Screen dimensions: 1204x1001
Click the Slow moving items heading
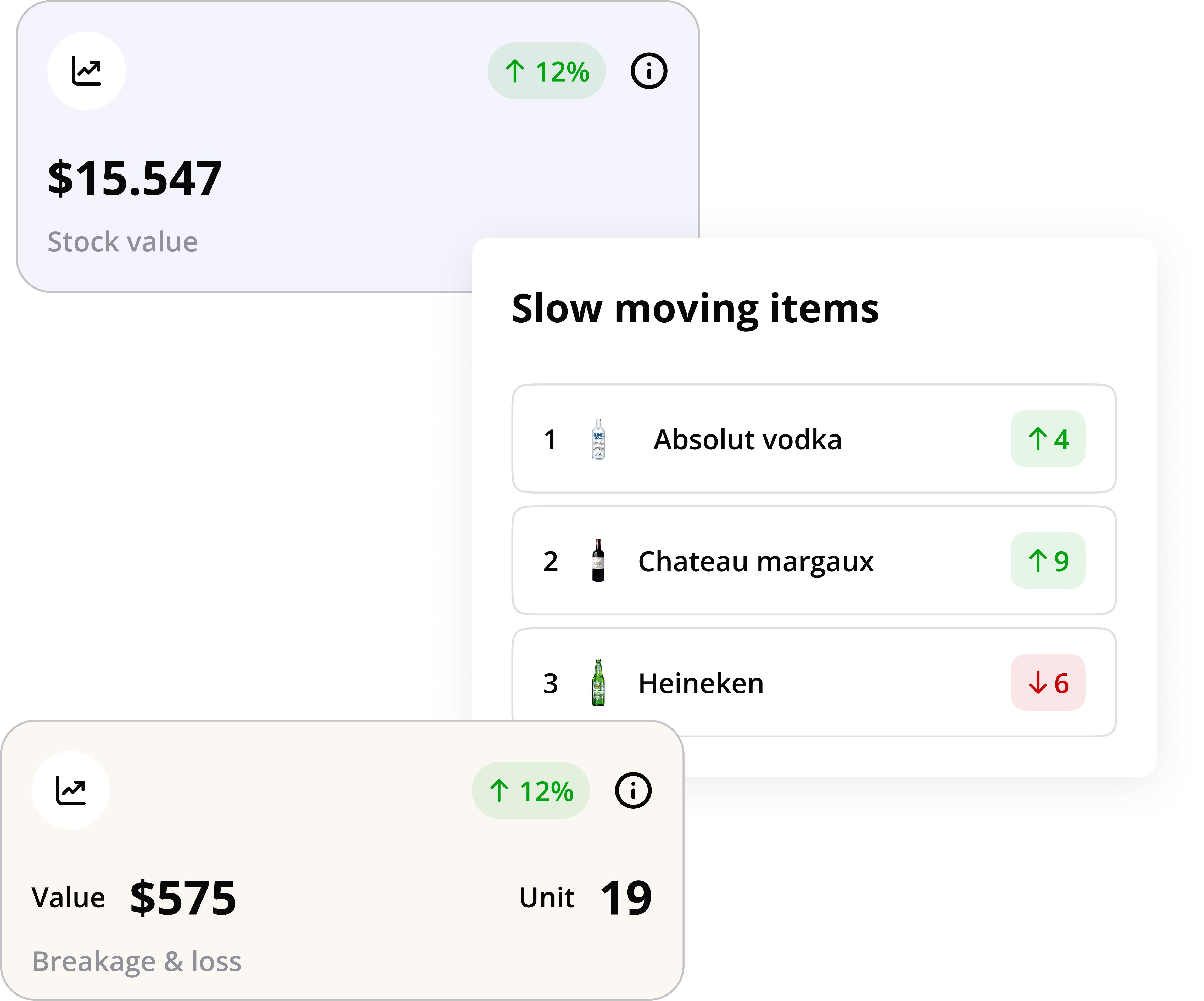click(x=695, y=309)
